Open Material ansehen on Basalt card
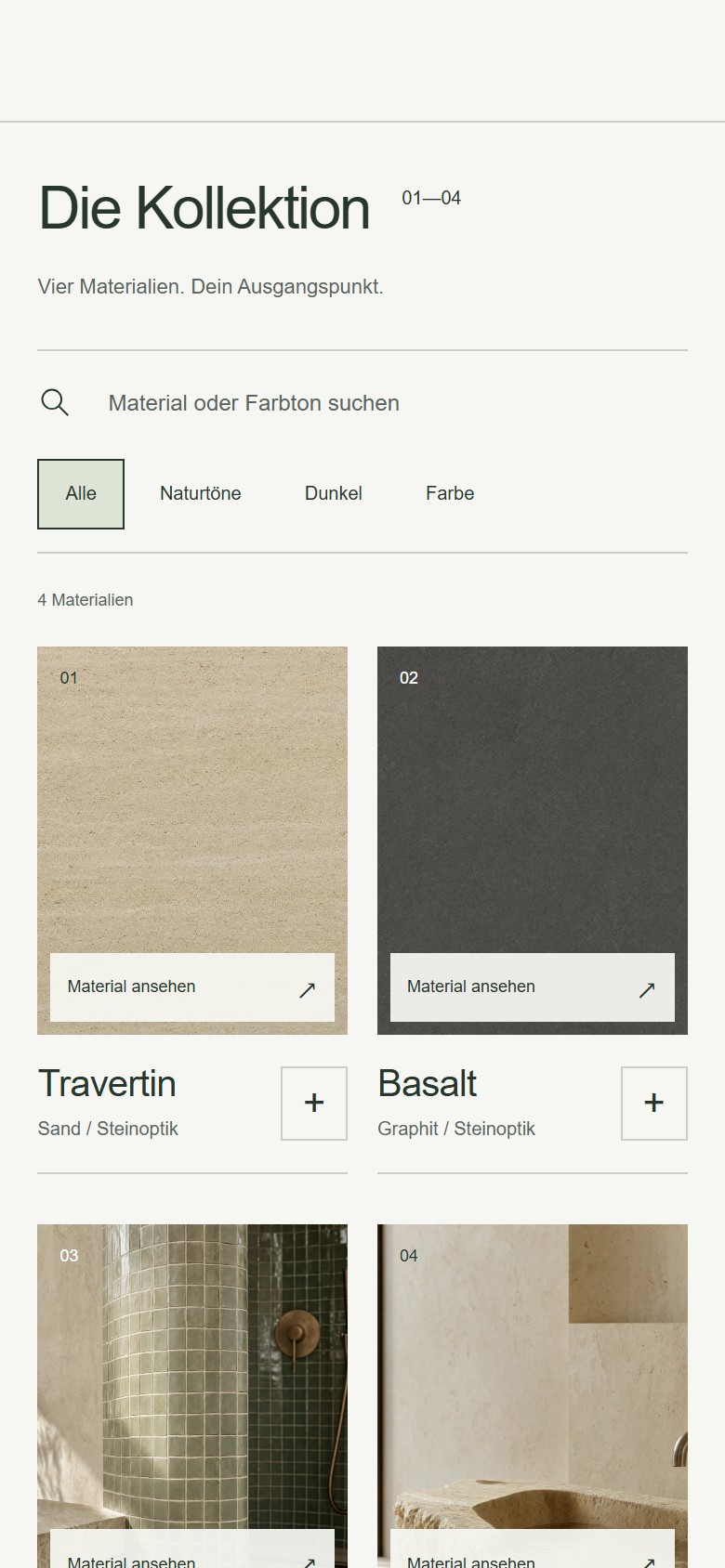725x1568 pixels. pyautogui.click(x=533, y=987)
